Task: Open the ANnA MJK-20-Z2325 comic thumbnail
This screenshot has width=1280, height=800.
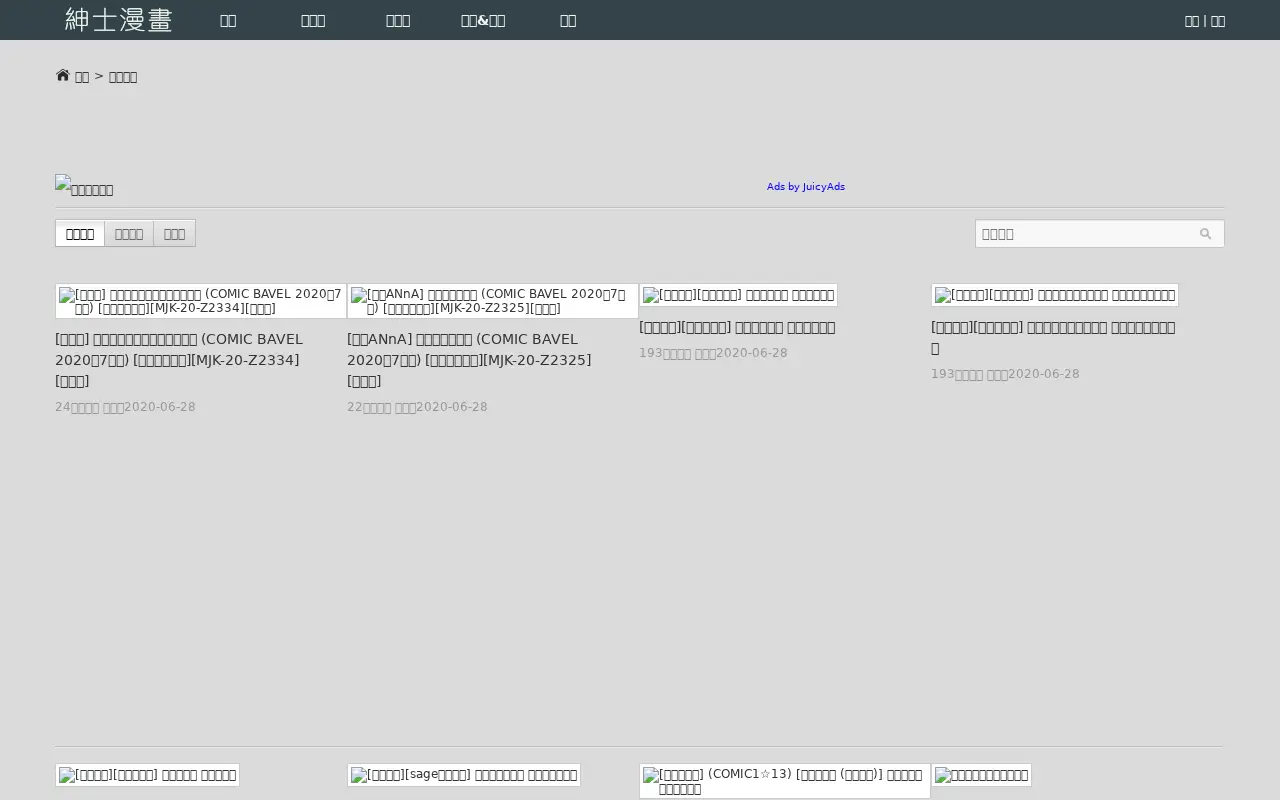Action: (x=493, y=301)
